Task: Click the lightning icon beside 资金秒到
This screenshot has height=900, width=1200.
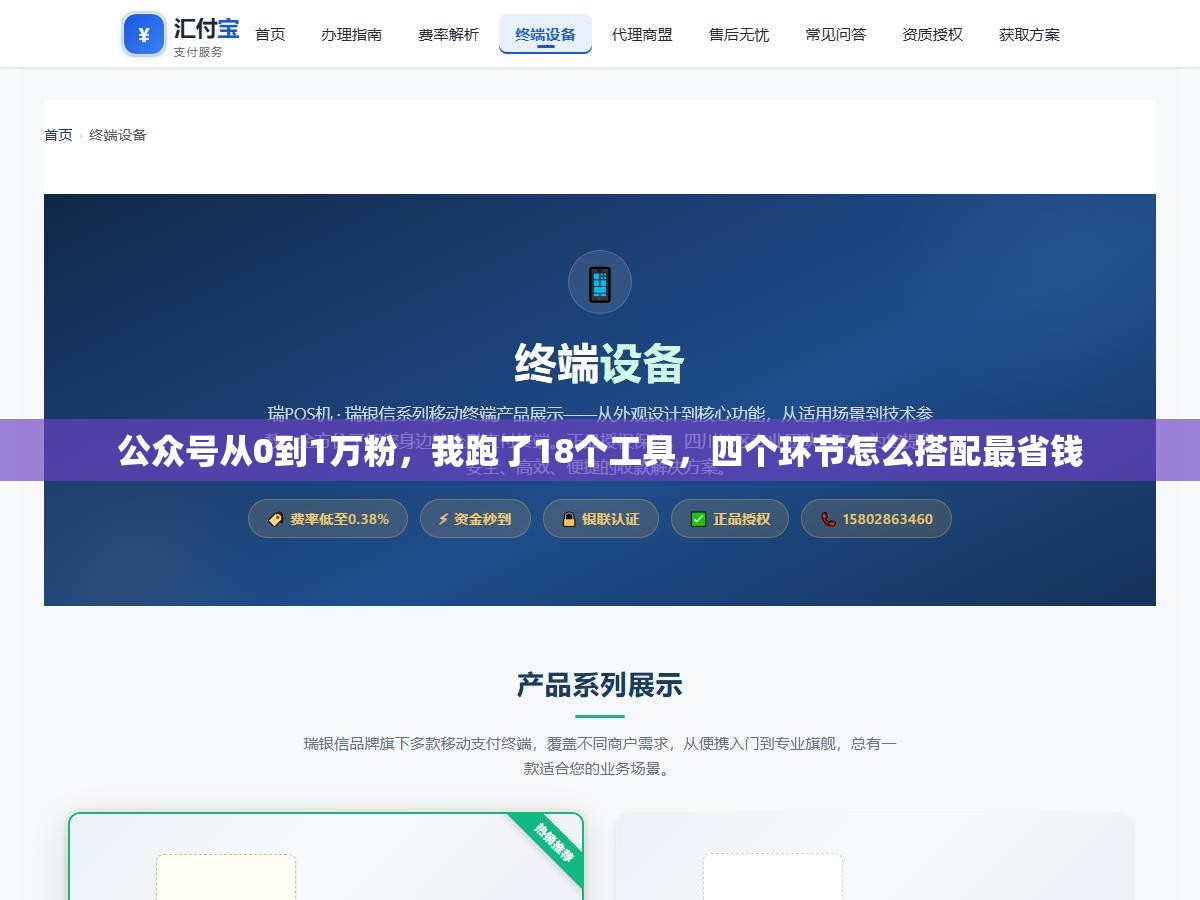Action: (443, 519)
